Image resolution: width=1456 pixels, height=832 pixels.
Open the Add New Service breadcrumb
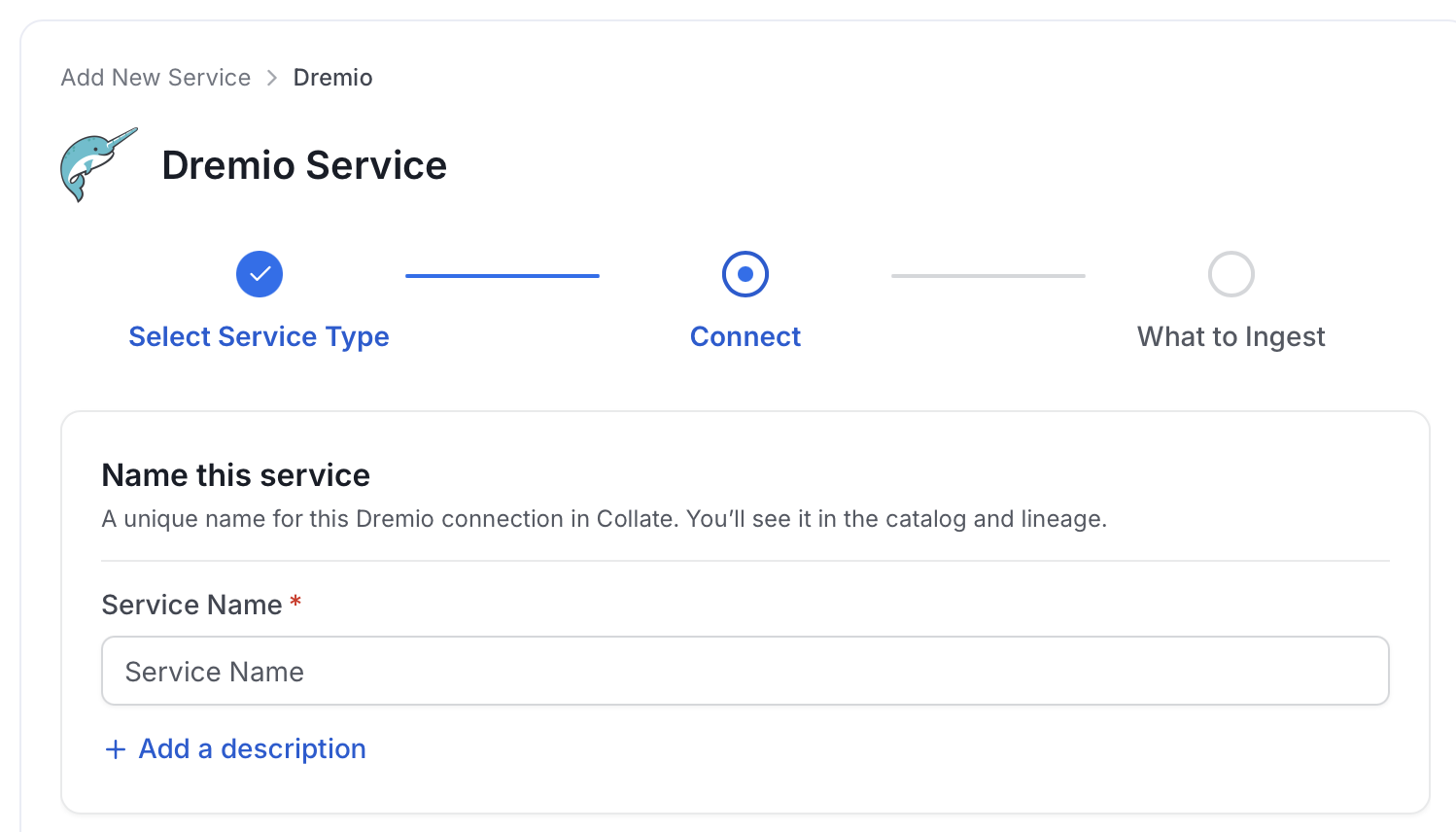coord(156,78)
